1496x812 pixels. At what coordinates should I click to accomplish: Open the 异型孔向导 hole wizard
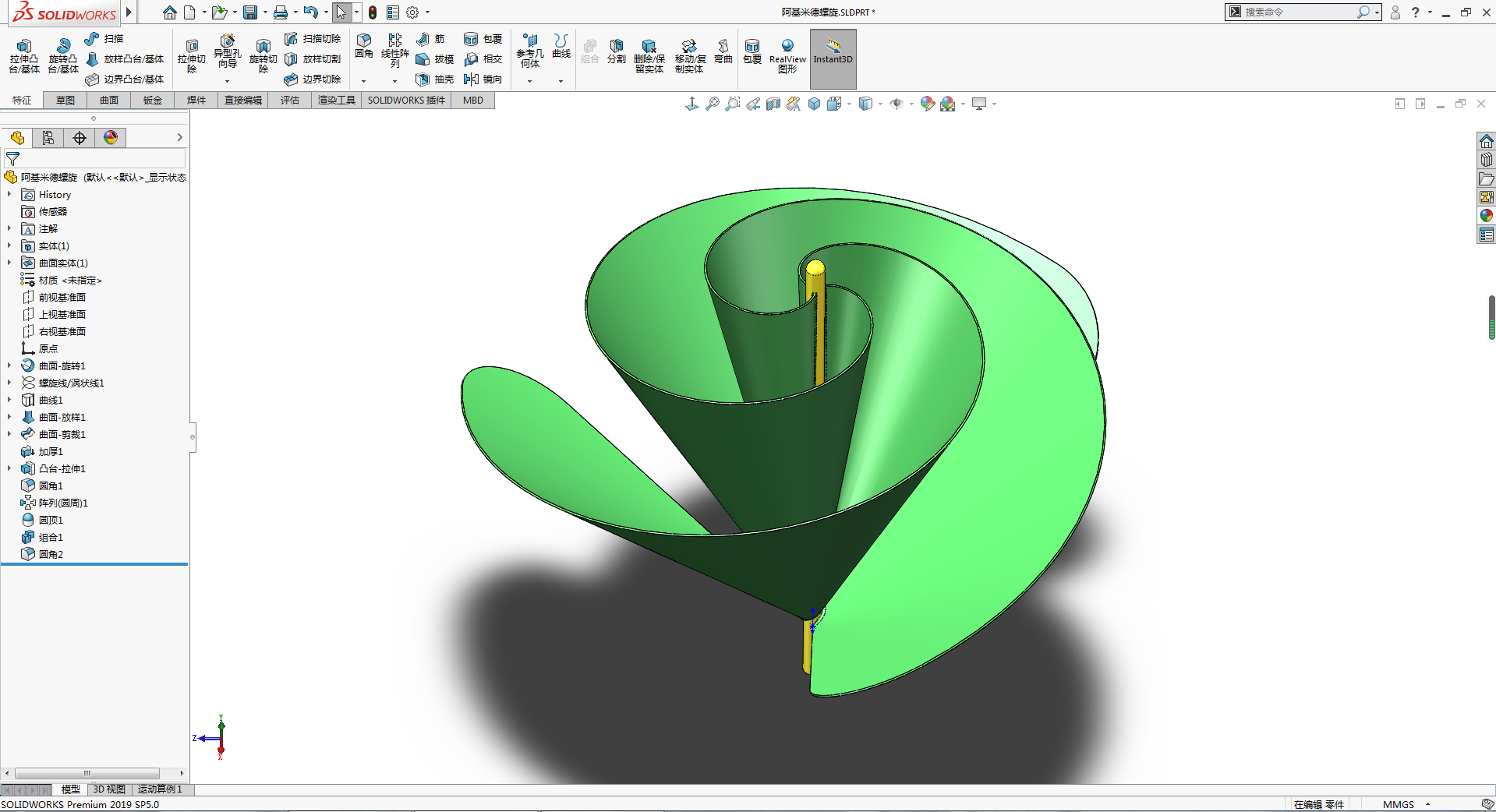click(227, 51)
